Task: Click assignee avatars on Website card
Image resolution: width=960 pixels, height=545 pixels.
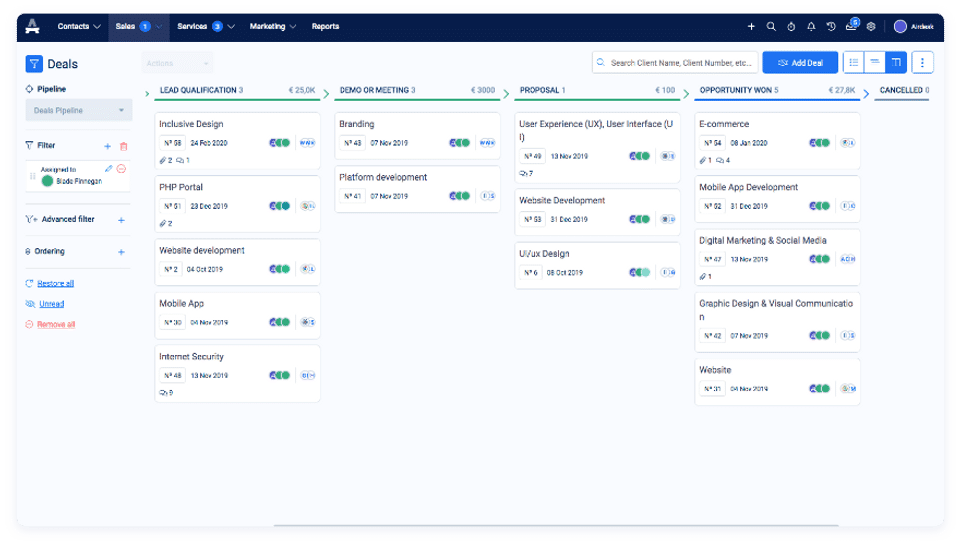Action: [819, 388]
